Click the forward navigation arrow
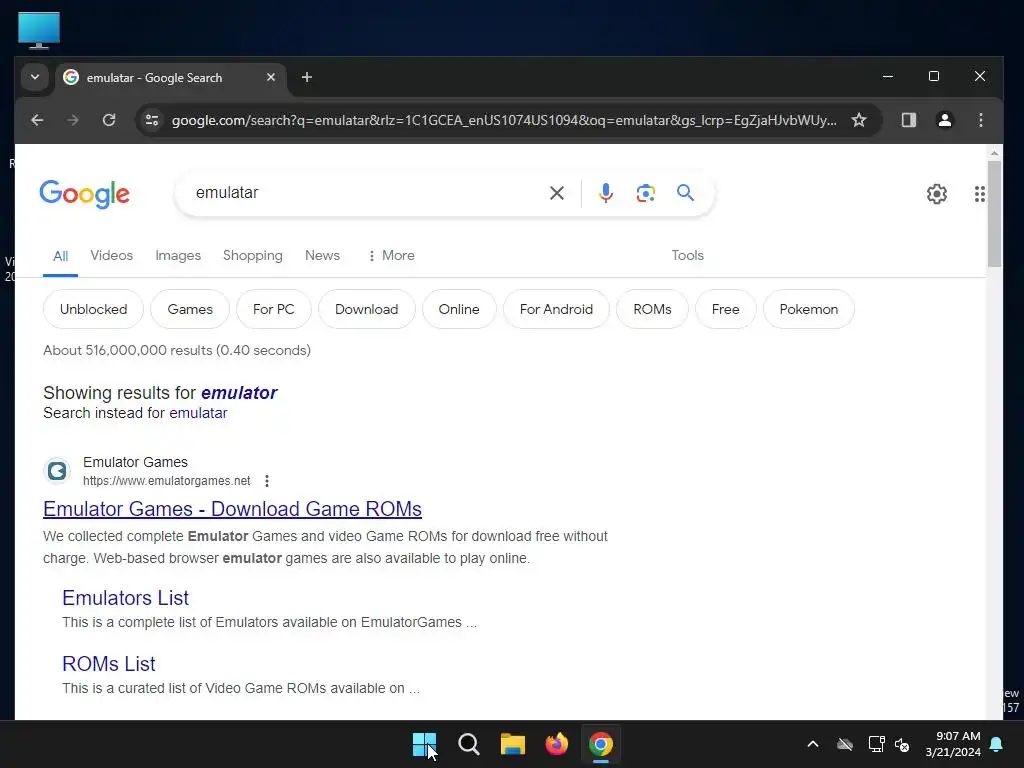This screenshot has height=768, width=1024. click(x=73, y=120)
